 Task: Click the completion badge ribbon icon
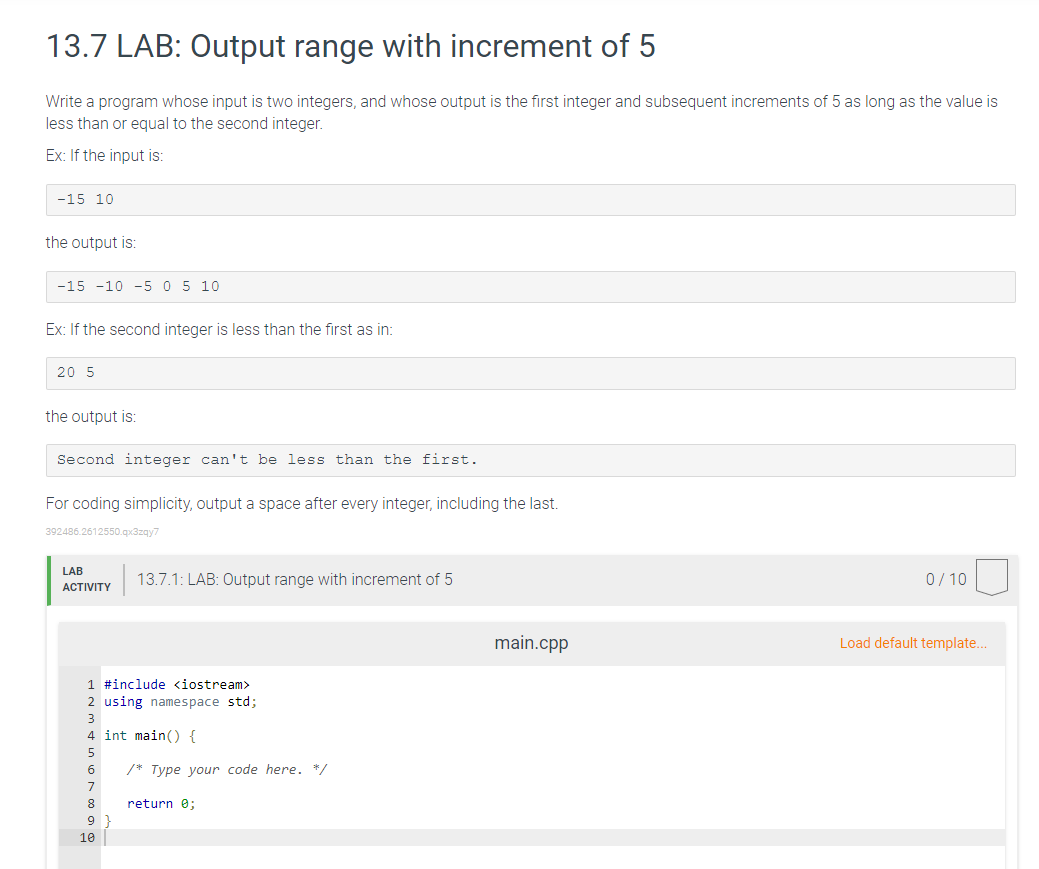990,578
